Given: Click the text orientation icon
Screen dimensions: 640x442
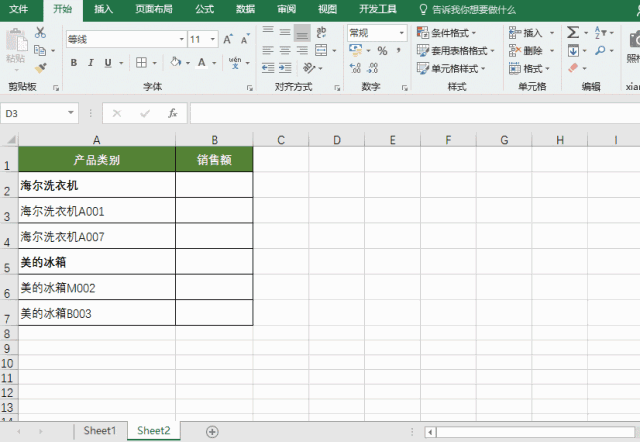Looking at the screenshot, I should (309, 68).
